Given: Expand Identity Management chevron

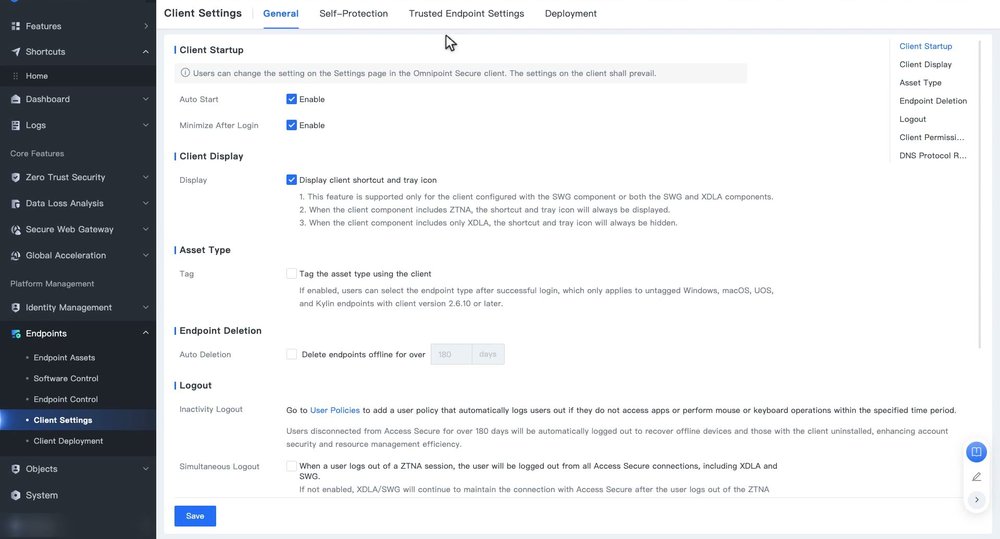Looking at the screenshot, I should coord(146,307).
